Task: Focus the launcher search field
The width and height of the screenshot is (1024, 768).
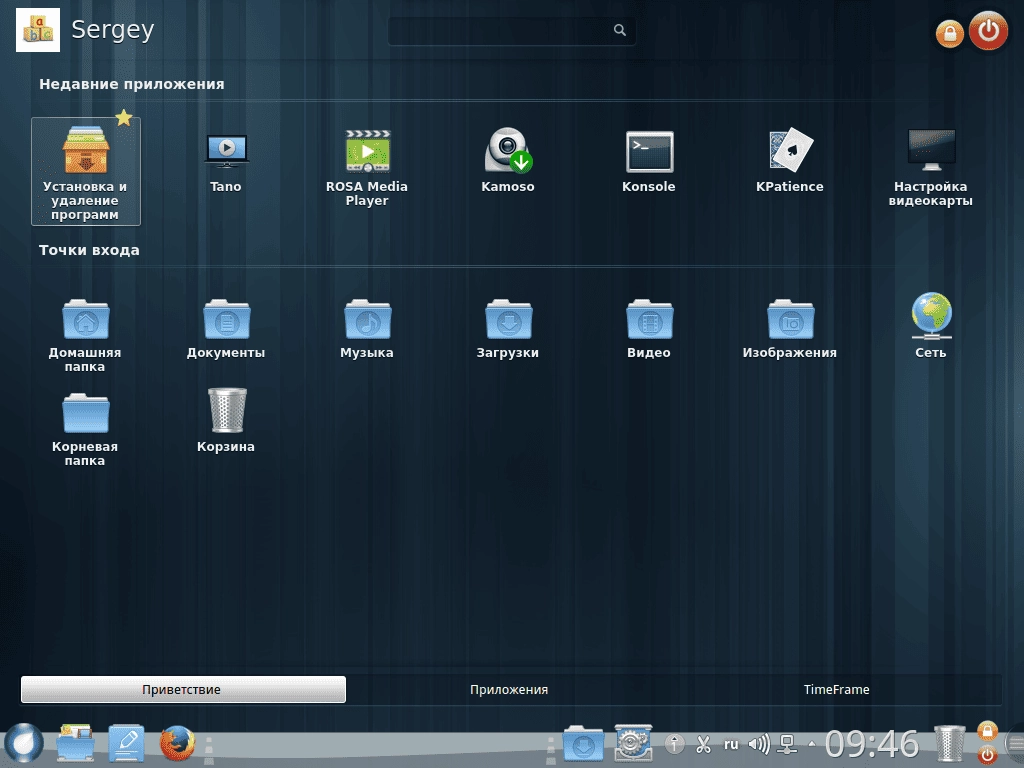Action: (x=511, y=30)
